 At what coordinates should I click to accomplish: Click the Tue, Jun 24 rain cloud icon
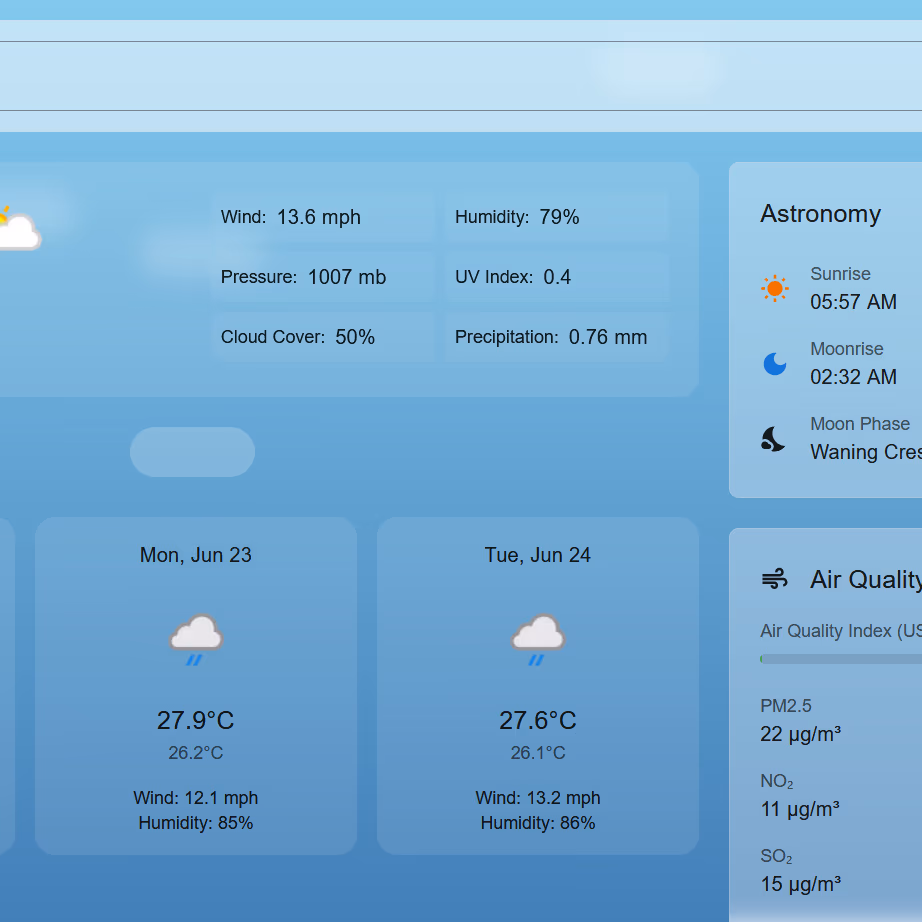[x=537, y=640]
